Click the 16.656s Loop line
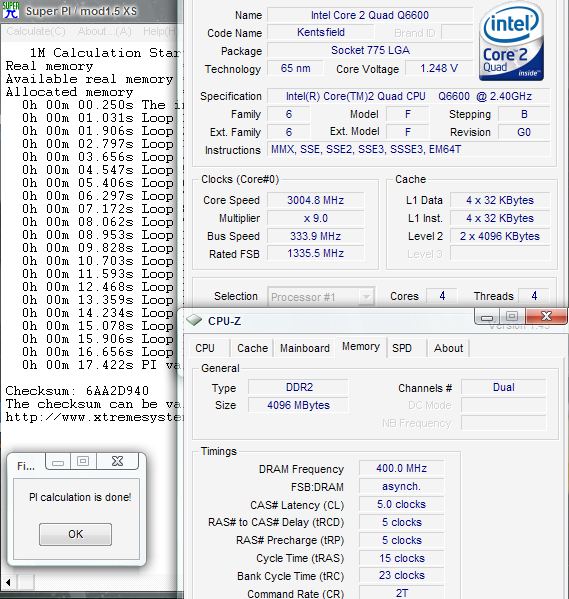Viewport: 569px width, 599px height. [99, 352]
